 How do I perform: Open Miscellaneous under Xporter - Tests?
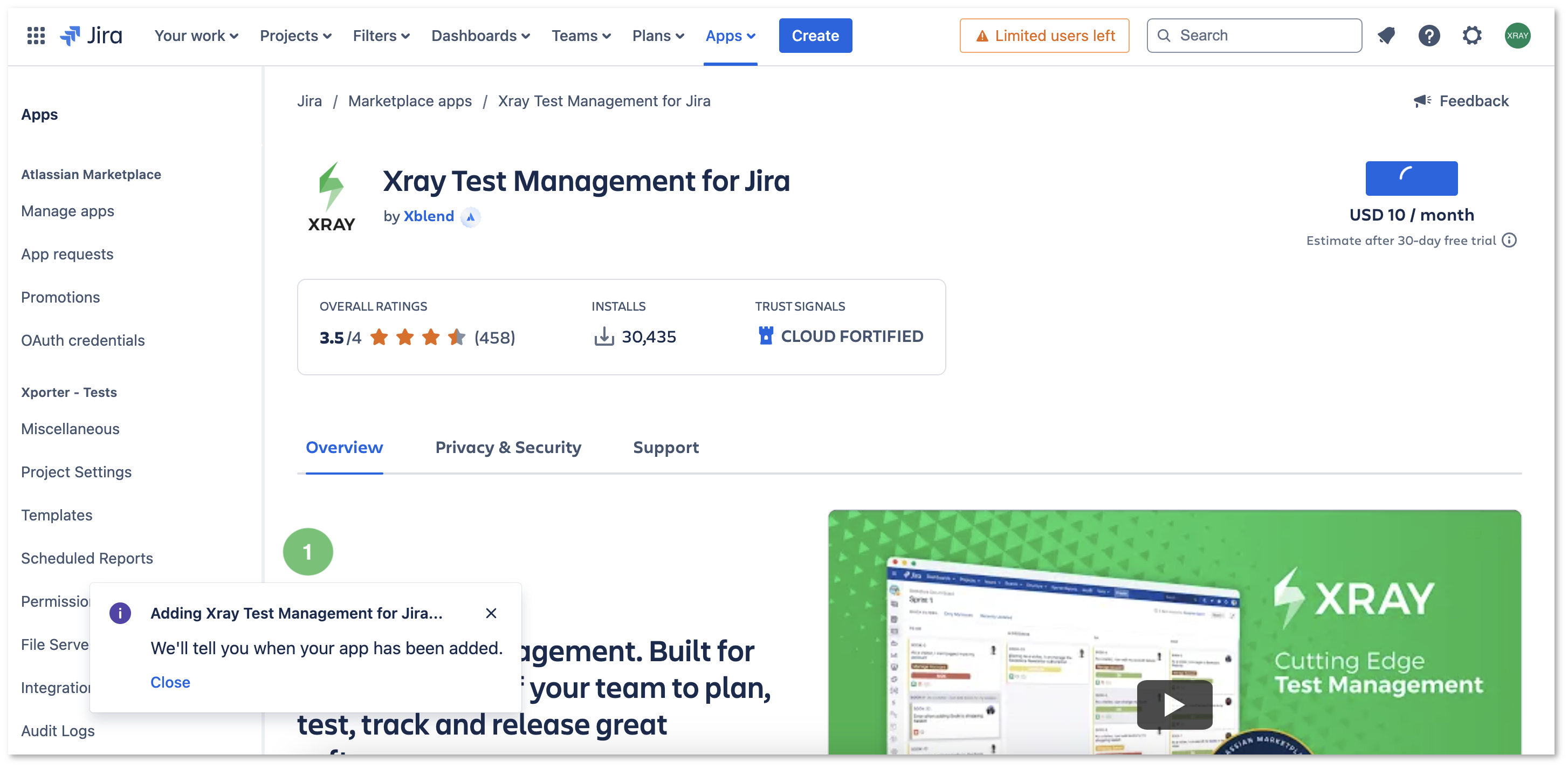[x=70, y=429]
